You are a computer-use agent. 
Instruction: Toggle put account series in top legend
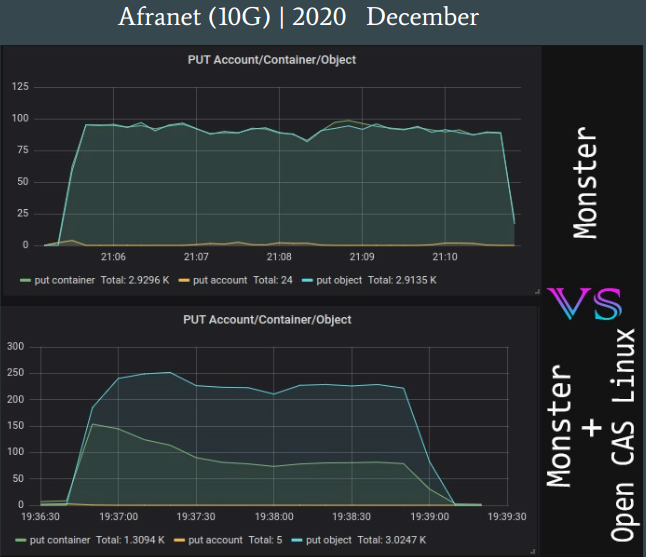220,281
